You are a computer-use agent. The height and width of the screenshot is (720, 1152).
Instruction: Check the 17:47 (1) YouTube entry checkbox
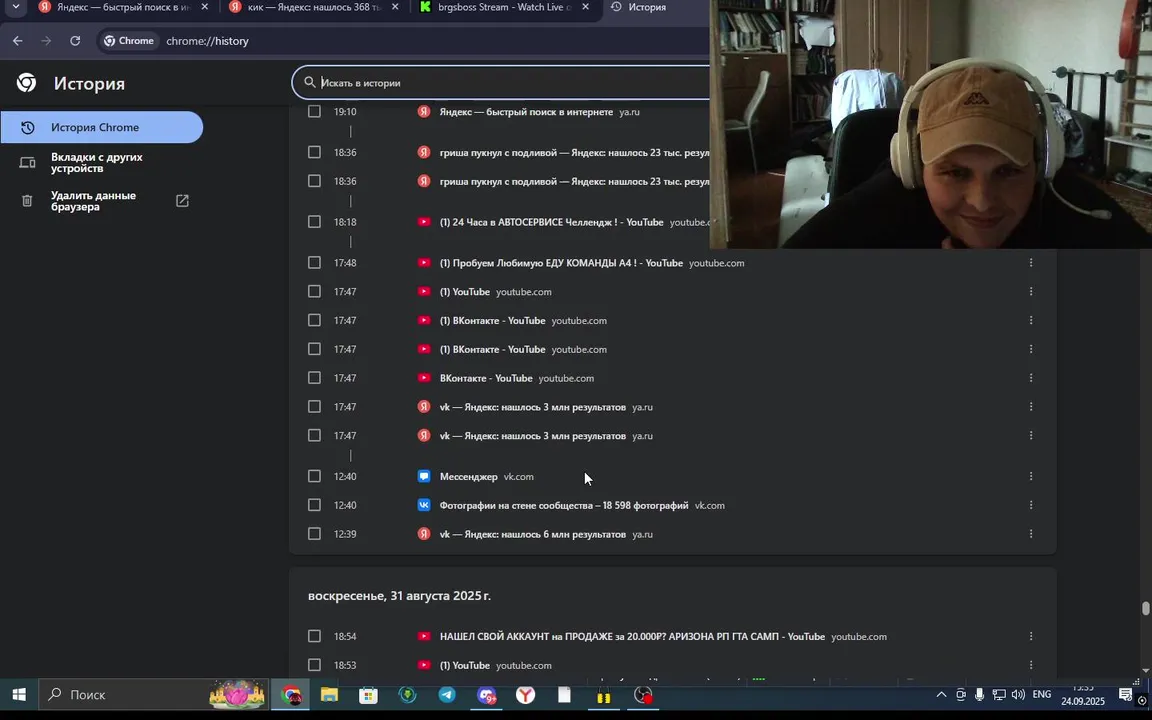314,292
